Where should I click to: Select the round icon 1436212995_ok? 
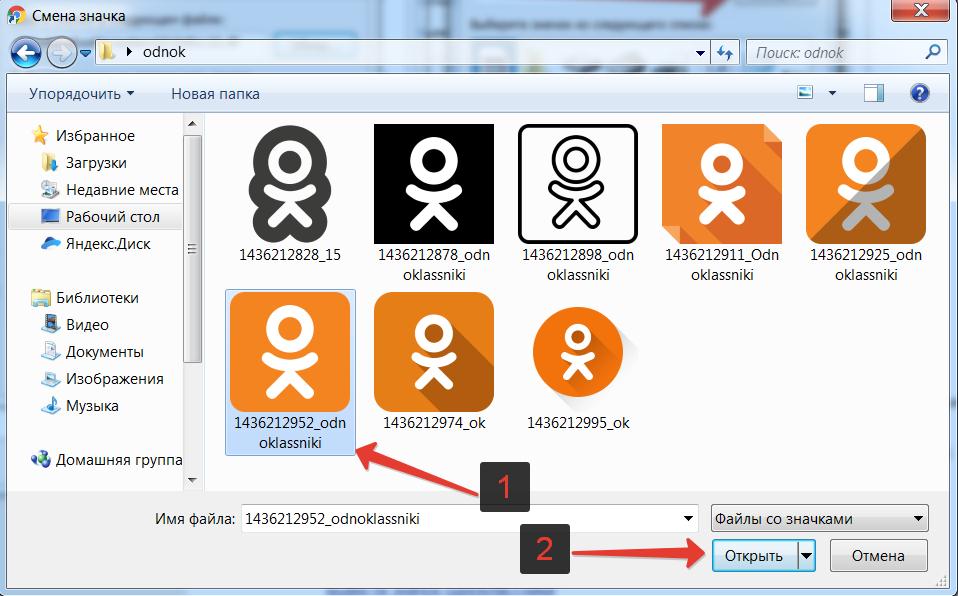[578, 352]
